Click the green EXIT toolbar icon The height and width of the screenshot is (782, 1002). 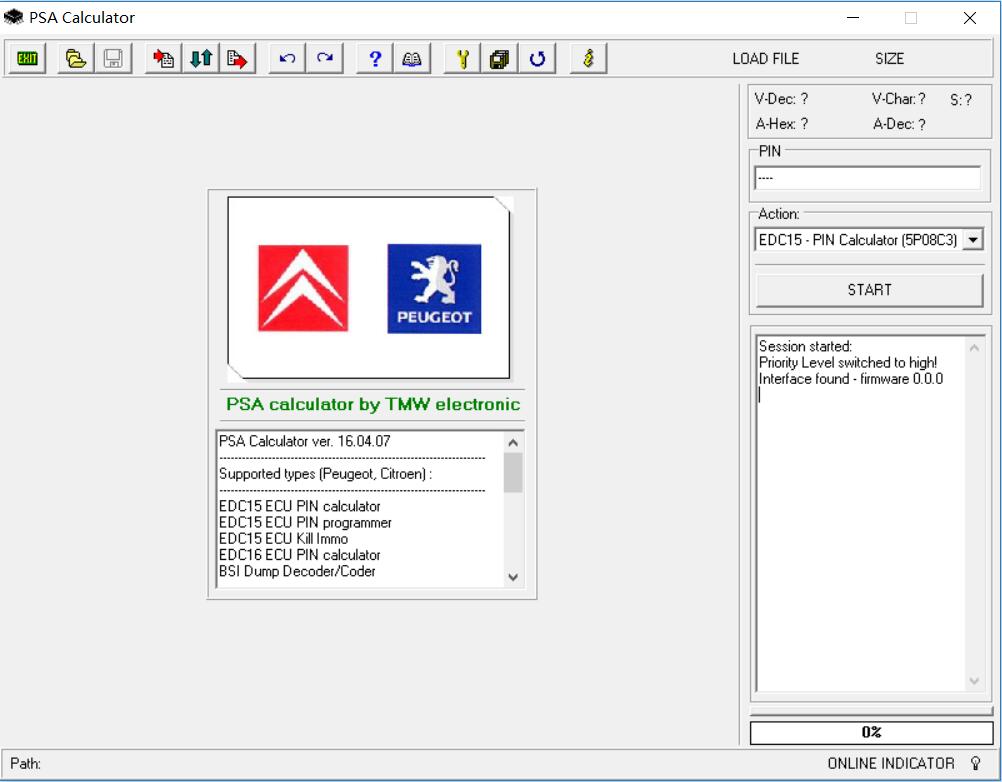tap(27, 59)
